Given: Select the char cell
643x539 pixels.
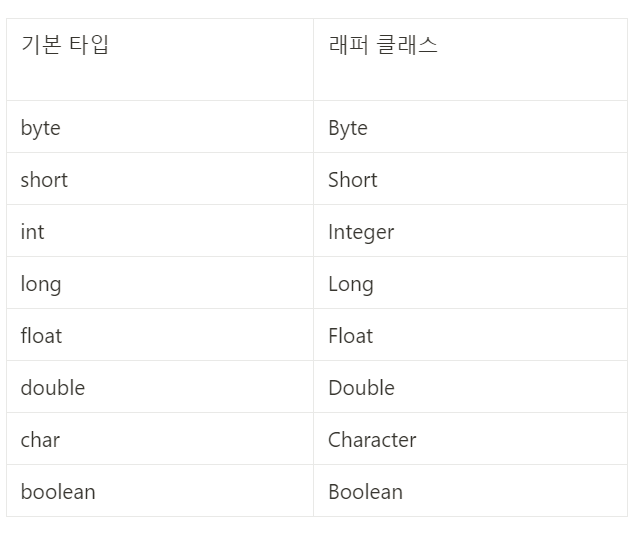Looking at the screenshot, I should pyautogui.click(x=160, y=439).
